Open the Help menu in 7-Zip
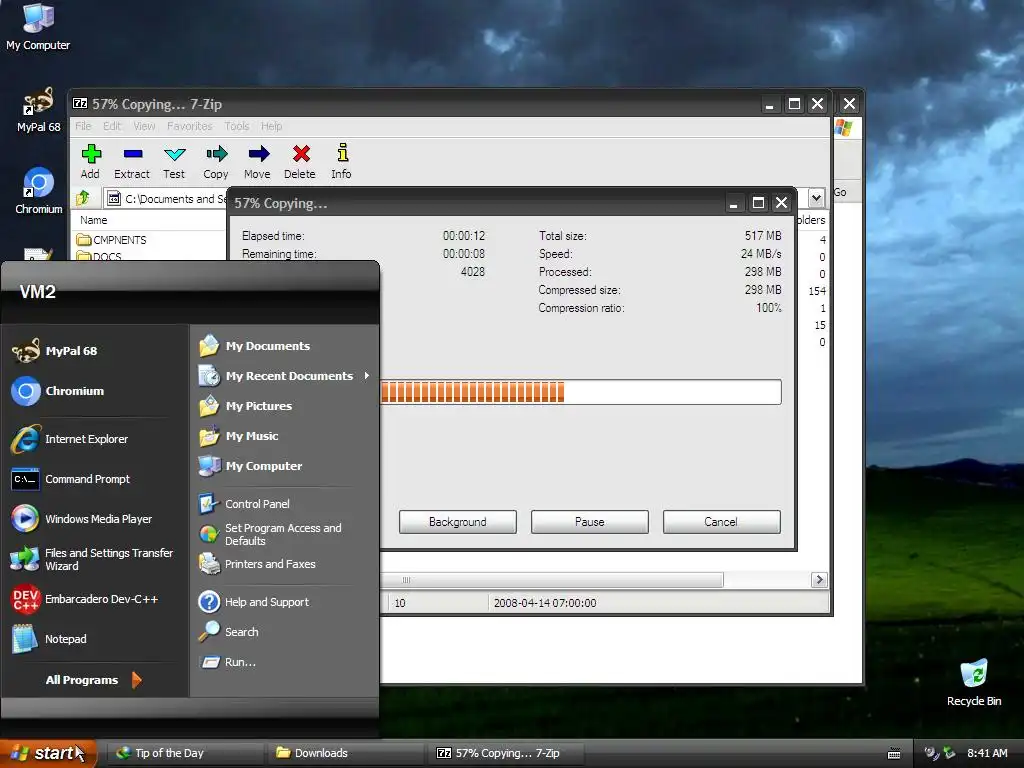1024x768 pixels. (x=272, y=126)
